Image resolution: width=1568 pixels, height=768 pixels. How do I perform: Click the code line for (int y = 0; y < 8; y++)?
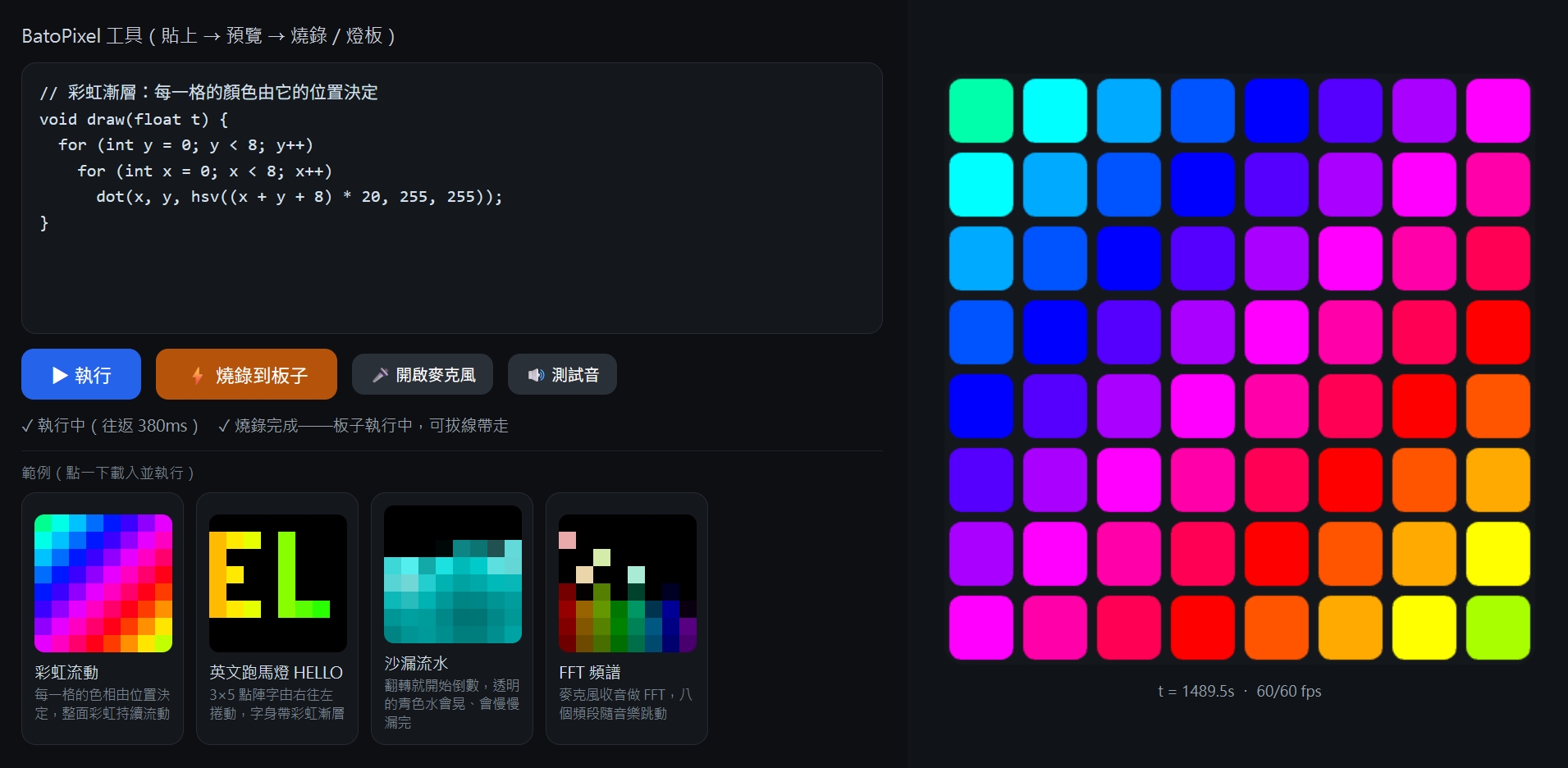[186, 145]
